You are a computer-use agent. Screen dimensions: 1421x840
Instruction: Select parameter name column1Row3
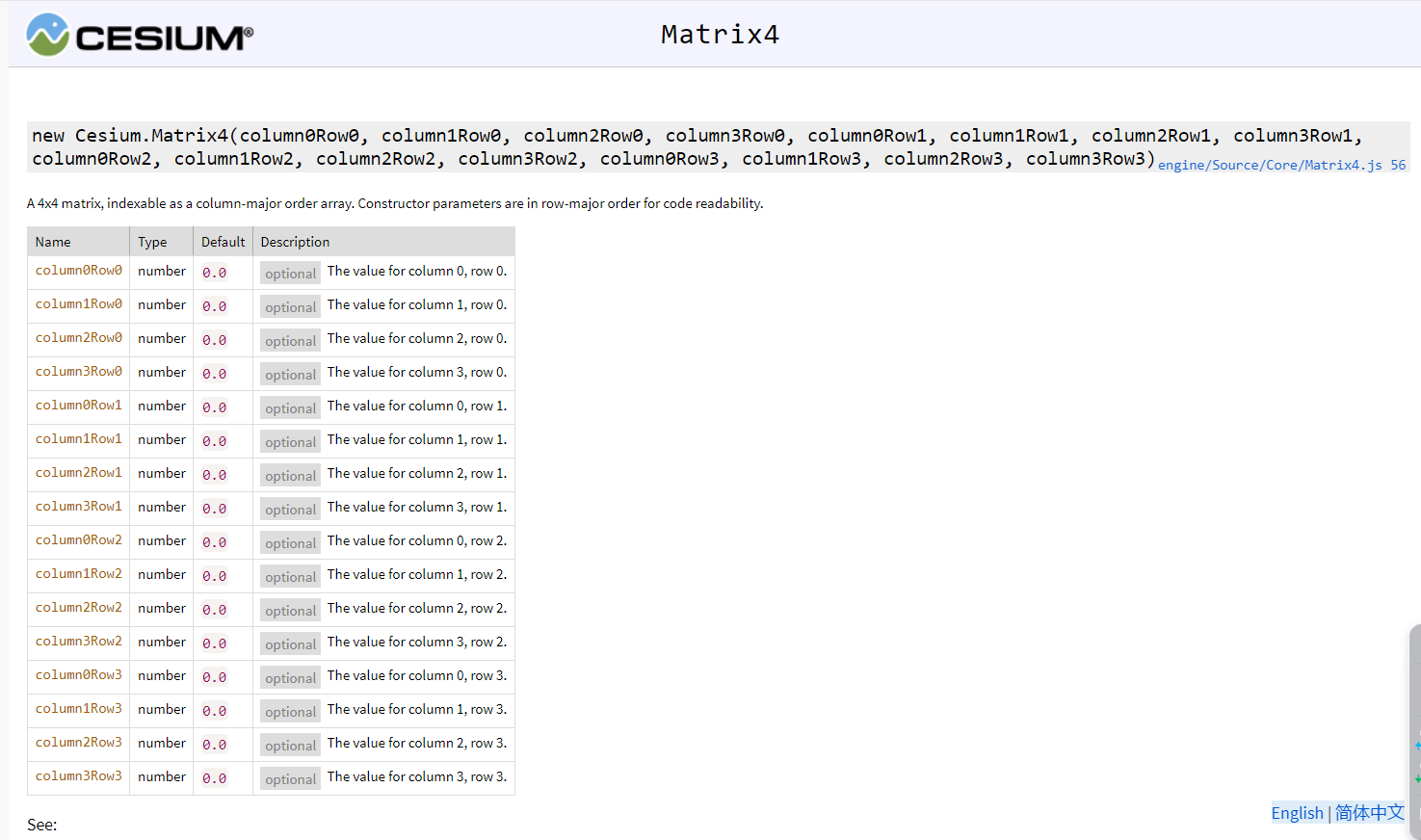point(79,709)
